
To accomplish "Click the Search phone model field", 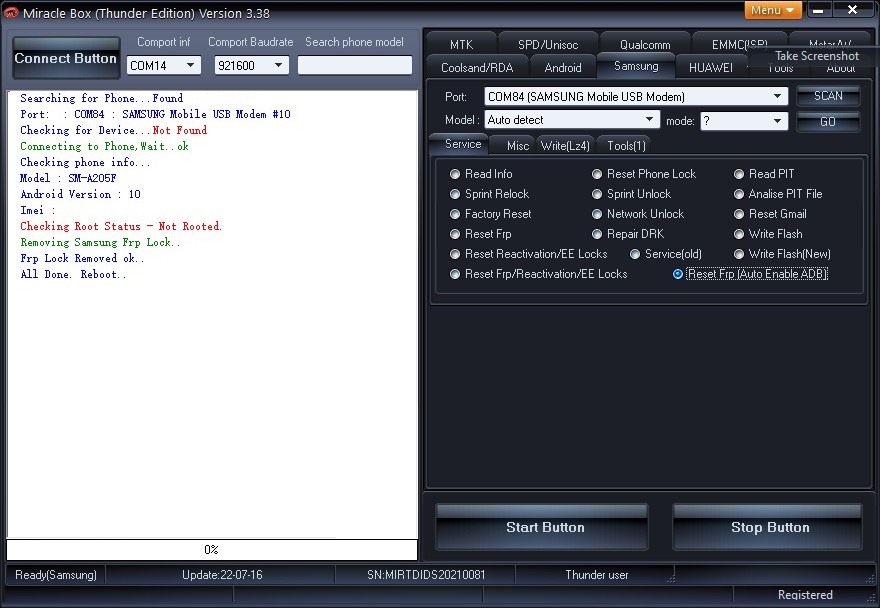I will click(x=355, y=65).
